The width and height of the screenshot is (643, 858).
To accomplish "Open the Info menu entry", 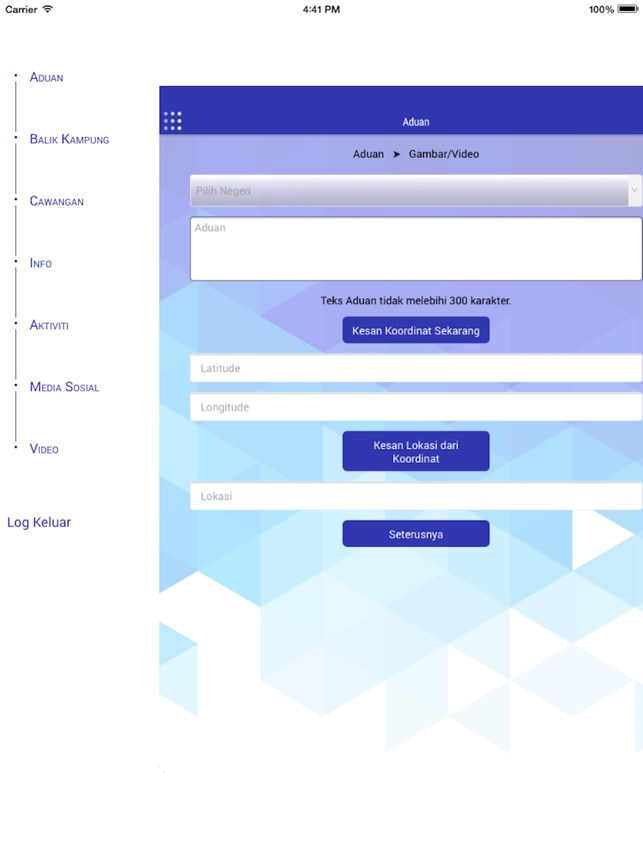I will pyautogui.click(x=41, y=263).
